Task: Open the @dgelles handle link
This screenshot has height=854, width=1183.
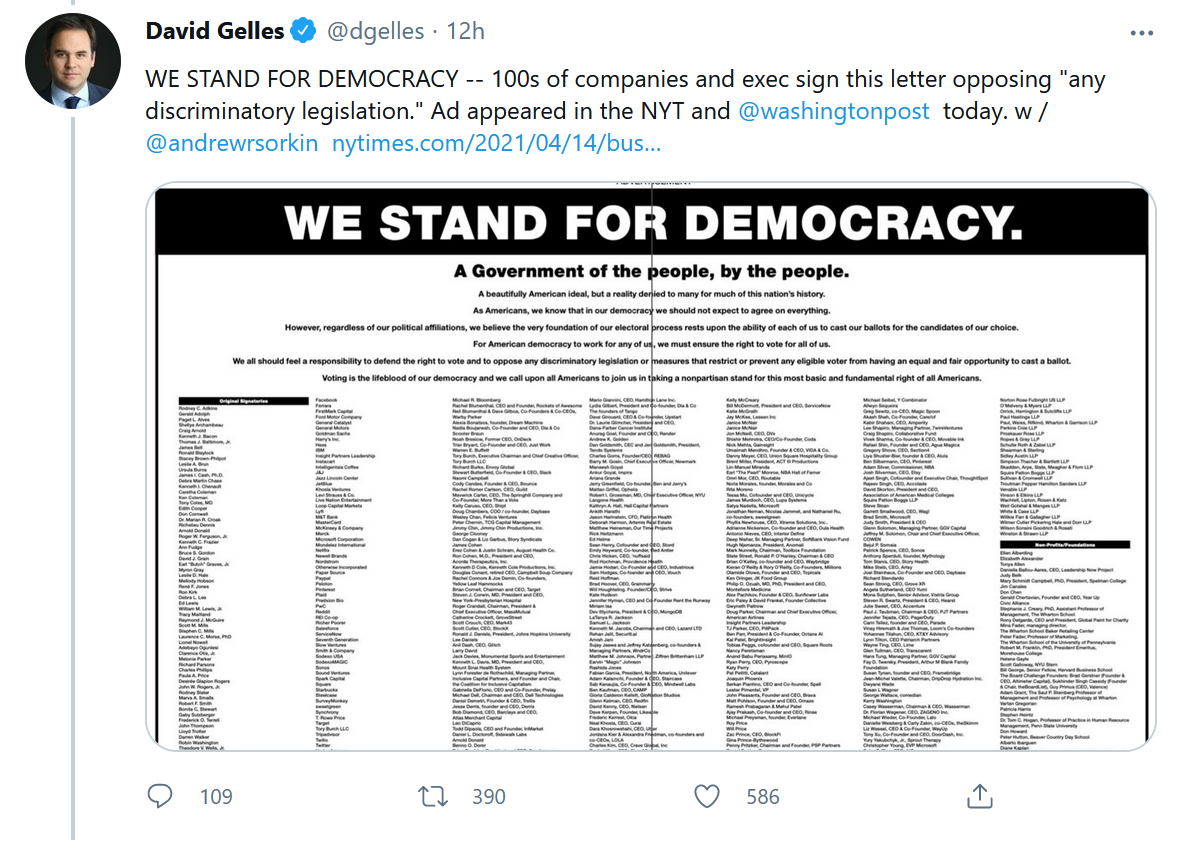Action: tap(377, 32)
